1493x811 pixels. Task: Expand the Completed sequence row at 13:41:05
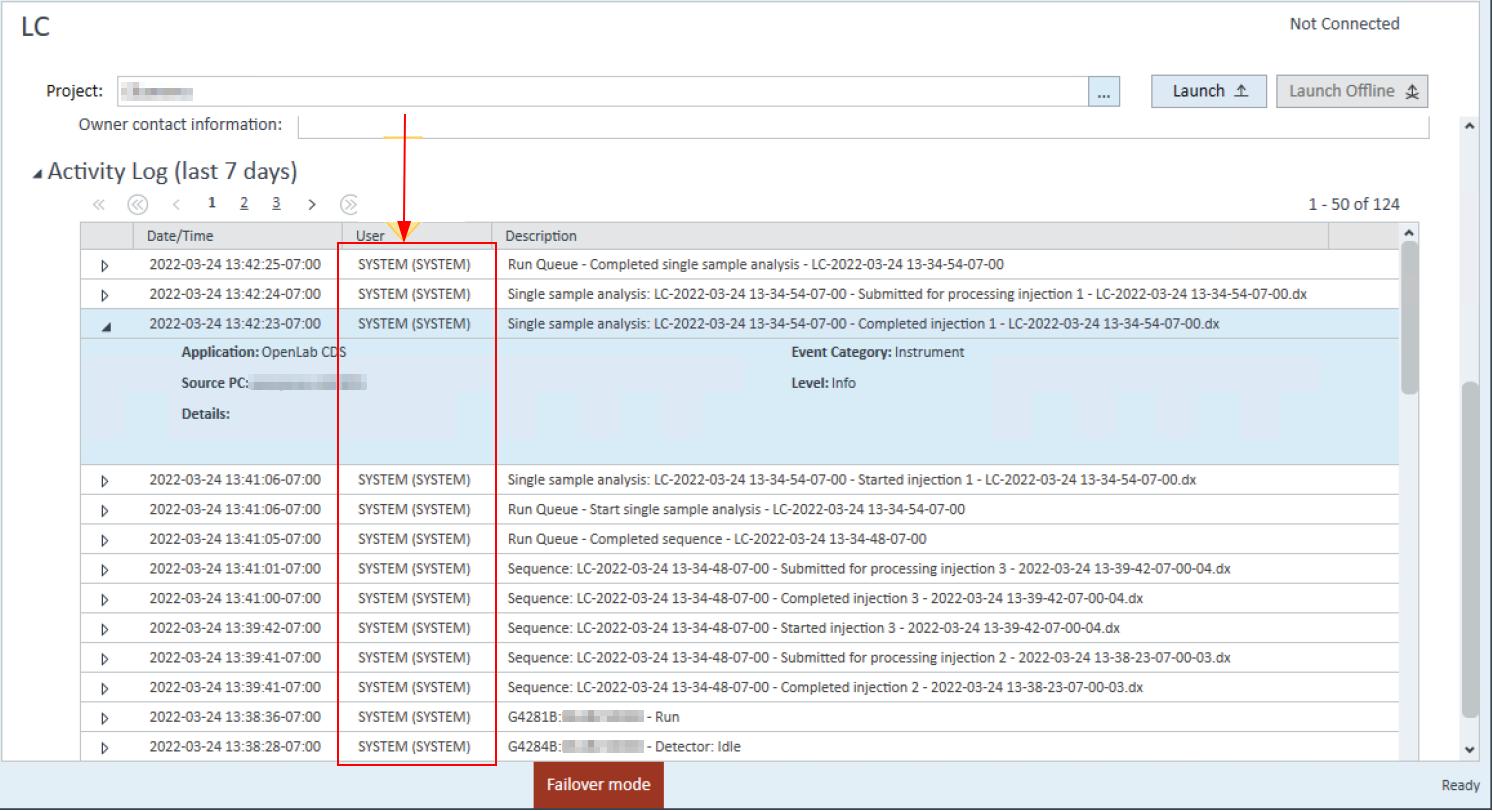point(105,540)
